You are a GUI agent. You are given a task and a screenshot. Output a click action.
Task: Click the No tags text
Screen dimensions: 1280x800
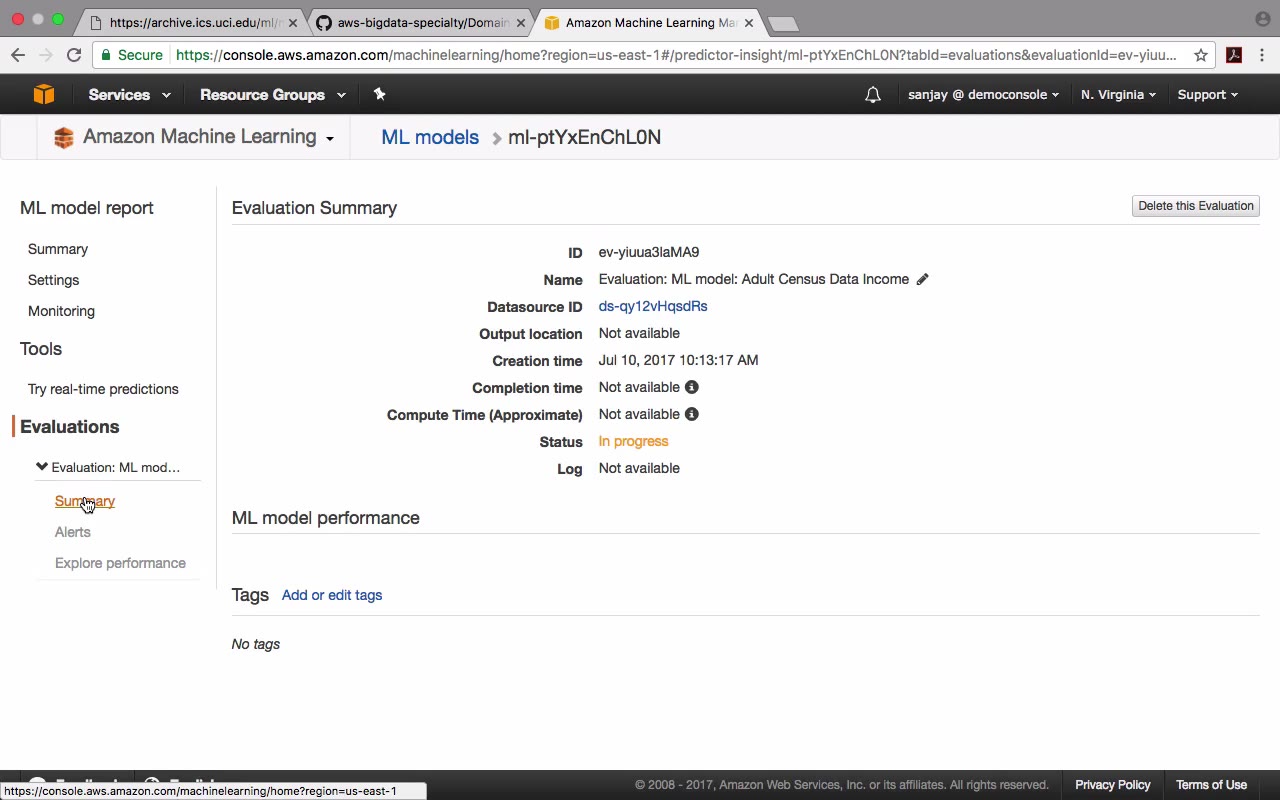pyautogui.click(x=256, y=644)
